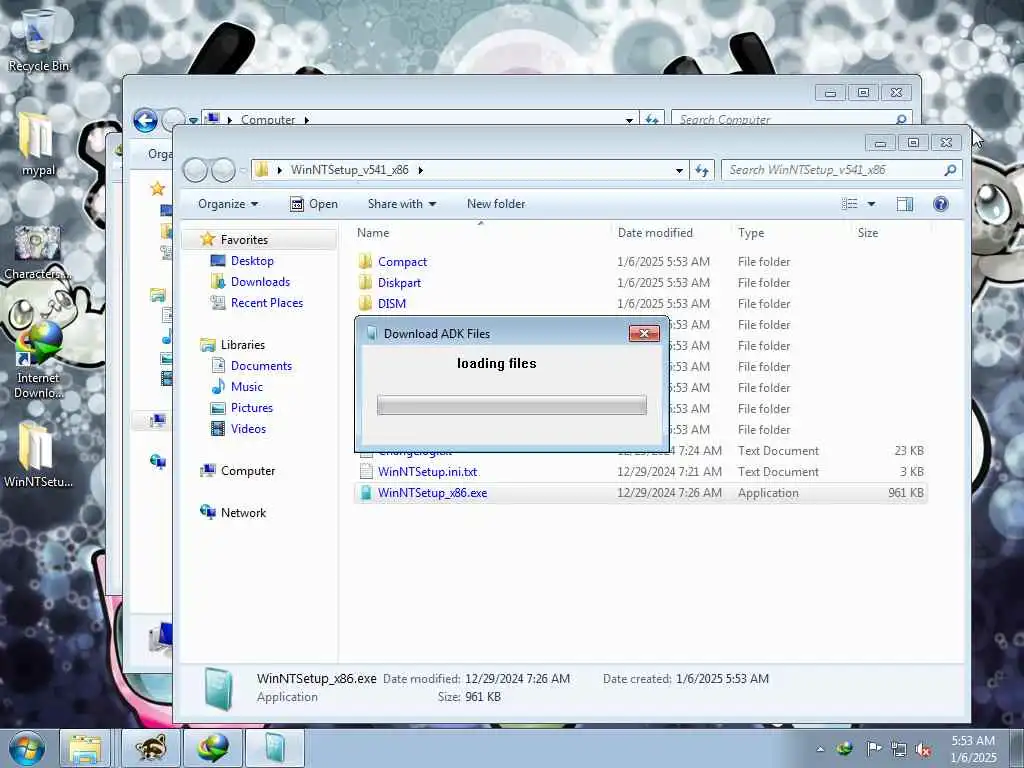Refresh the WinNTSetup_v541_x86 folder view

pyautogui.click(x=701, y=170)
